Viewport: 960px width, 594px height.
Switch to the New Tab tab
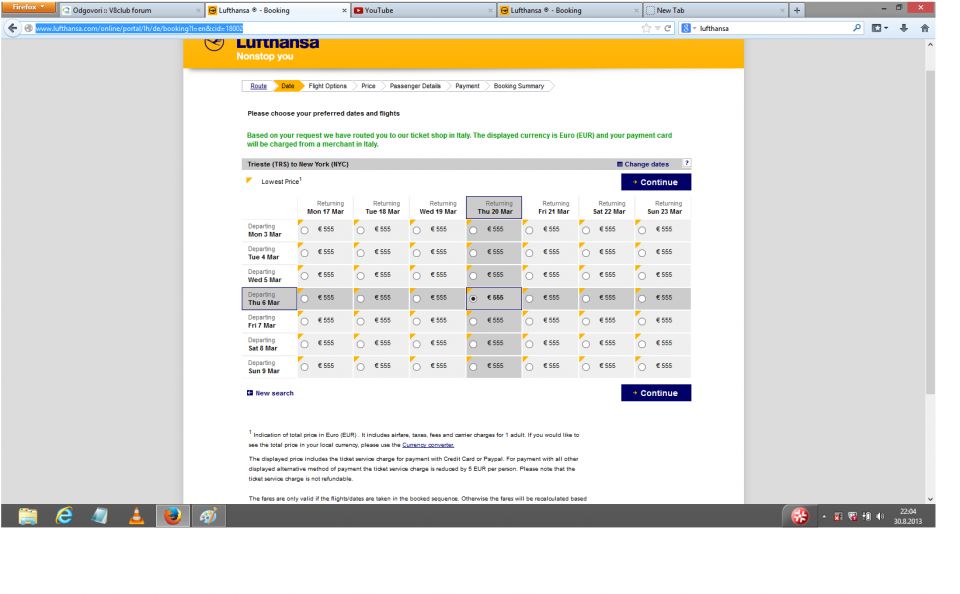click(716, 10)
